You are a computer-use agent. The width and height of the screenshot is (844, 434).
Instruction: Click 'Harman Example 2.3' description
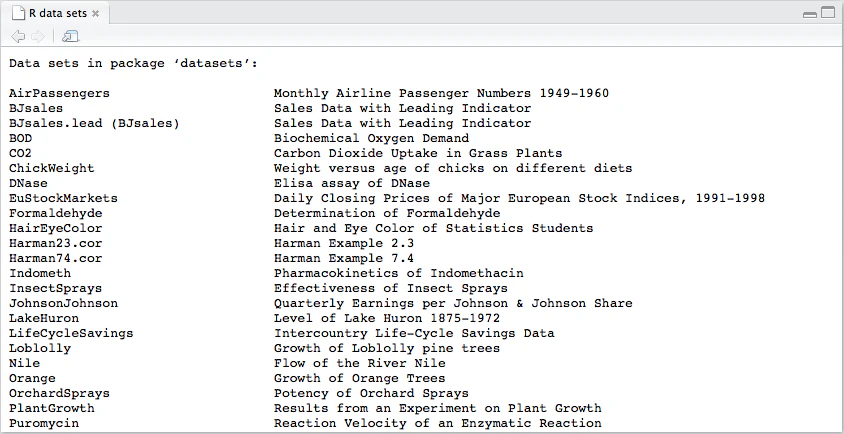(x=344, y=243)
